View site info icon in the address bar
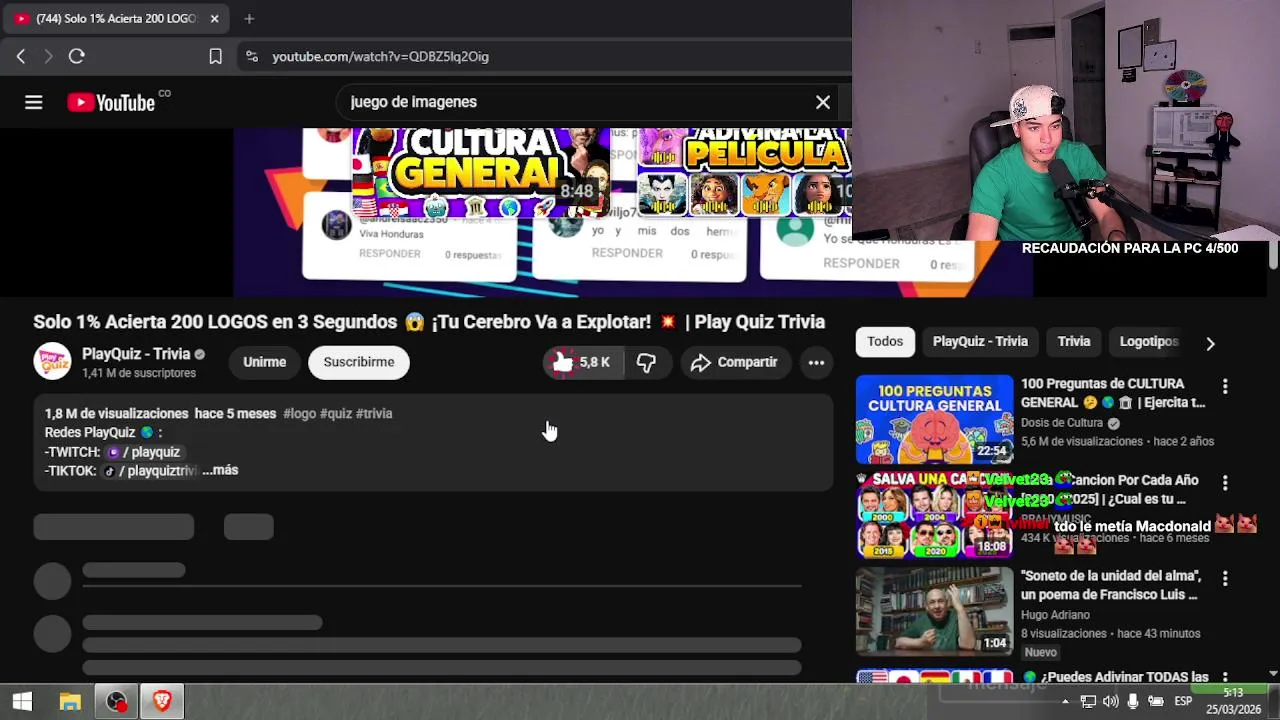This screenshot has height=720, width=1280. click(251, 57)
